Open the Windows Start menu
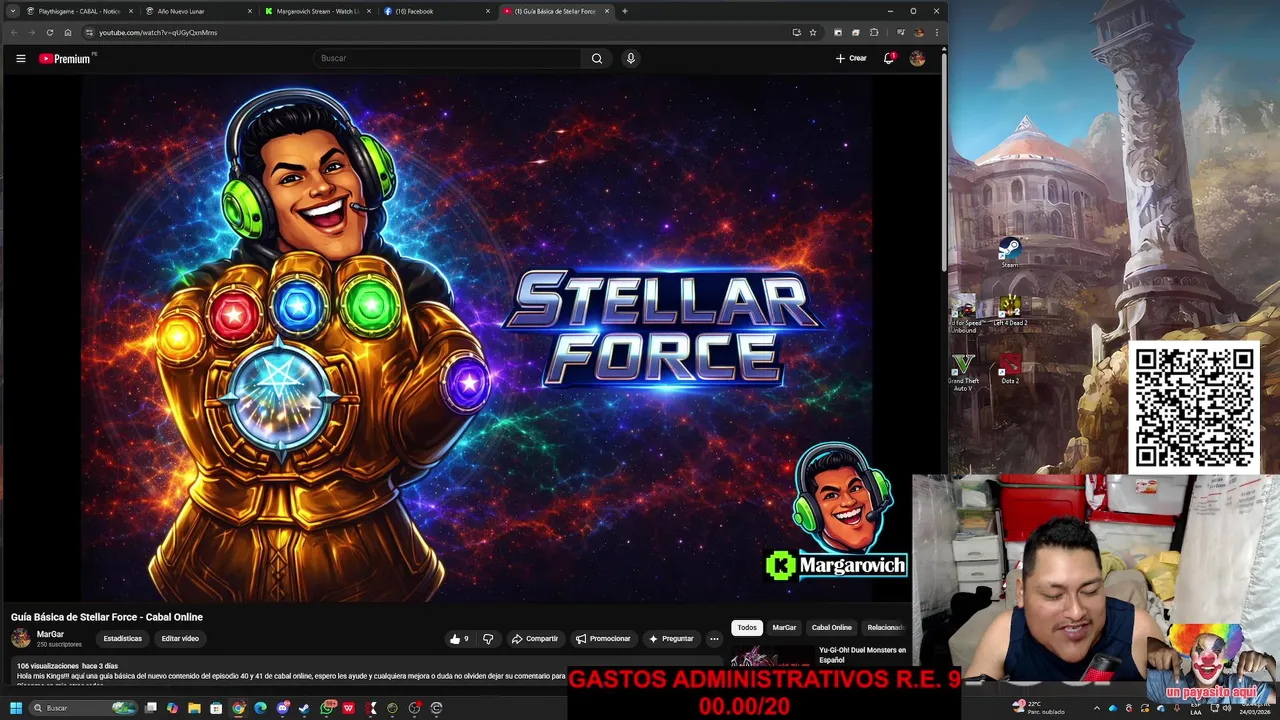 click(16, 708)
